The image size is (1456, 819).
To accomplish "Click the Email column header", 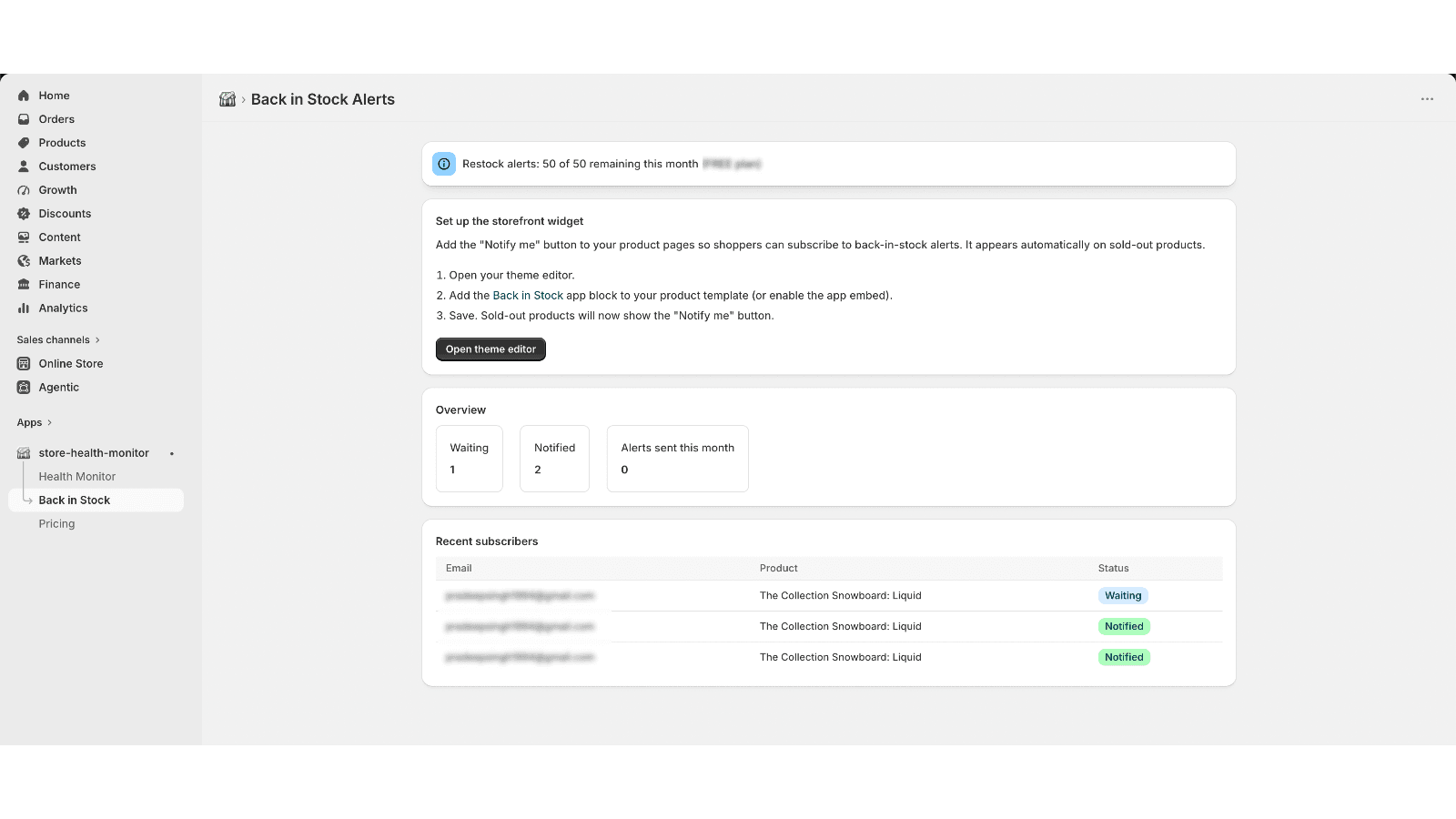I will click(x=459, y=569).
